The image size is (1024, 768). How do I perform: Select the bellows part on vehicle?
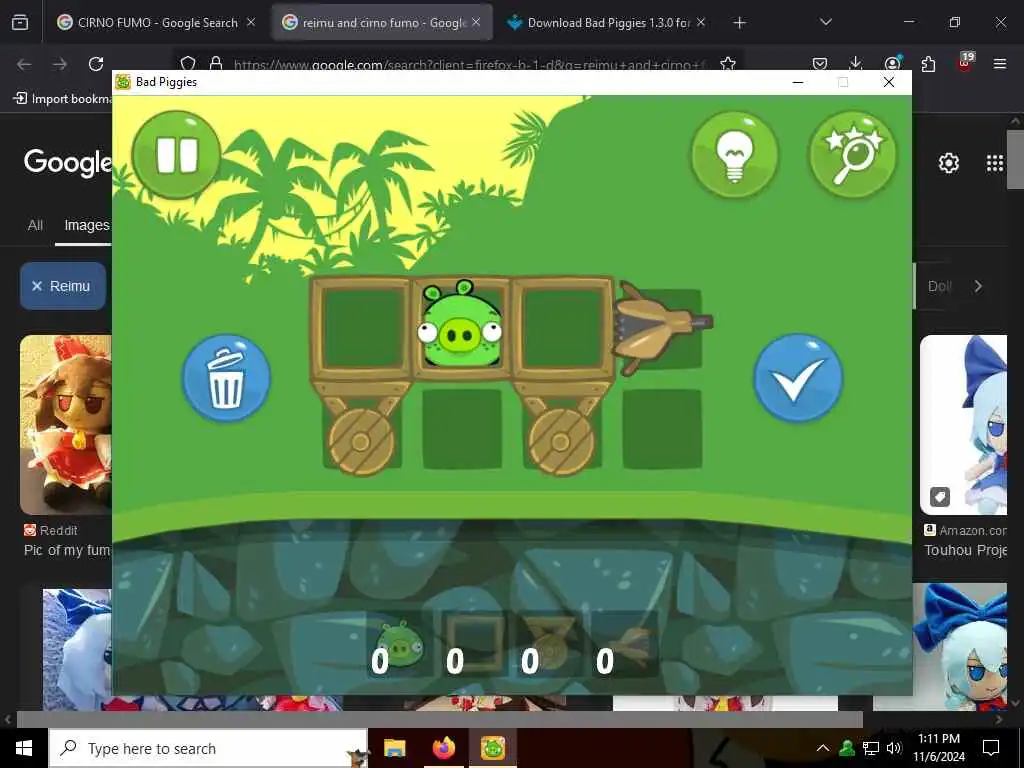(662, 327)
